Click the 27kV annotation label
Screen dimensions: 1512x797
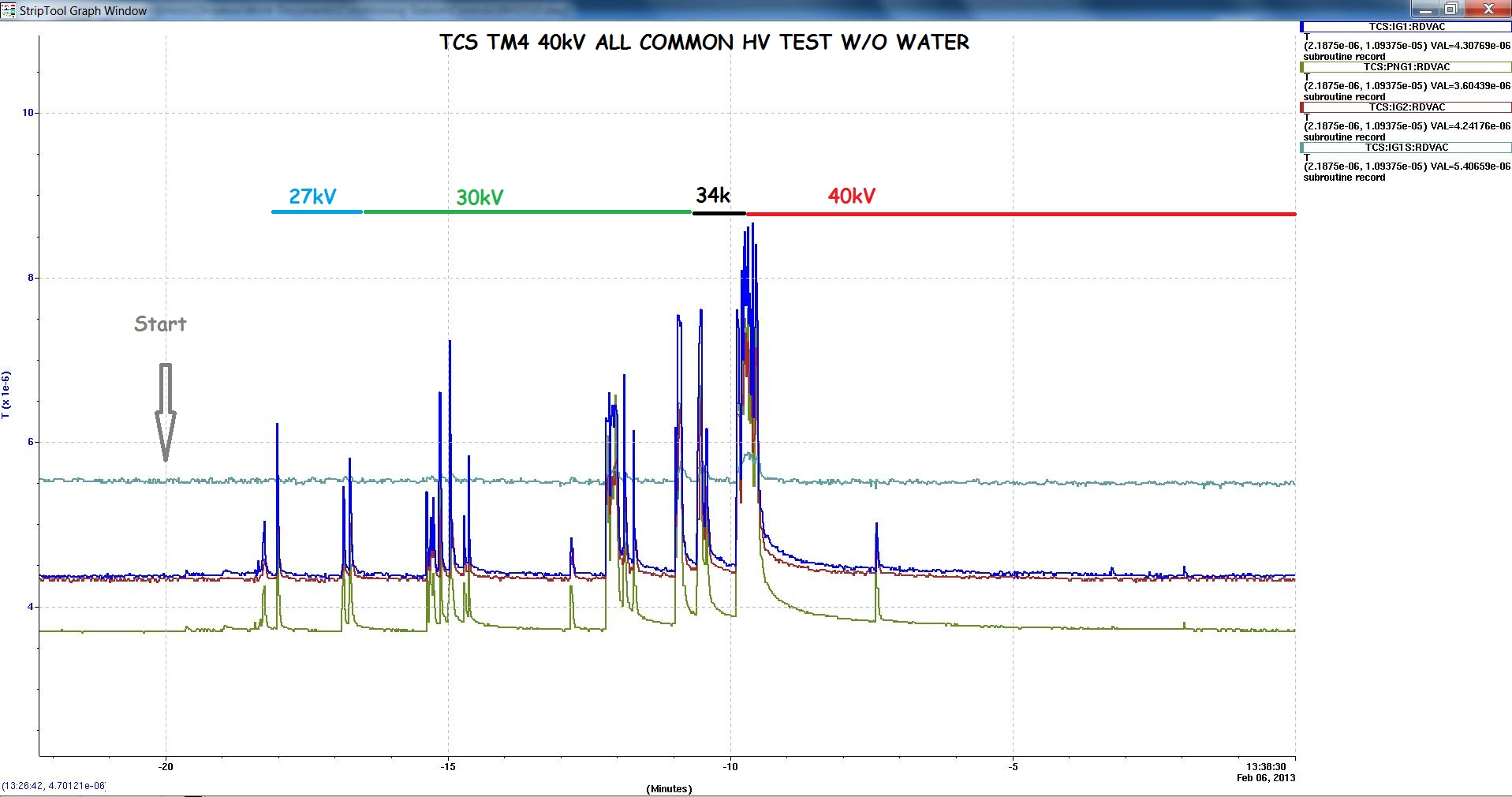pos(312,196)
